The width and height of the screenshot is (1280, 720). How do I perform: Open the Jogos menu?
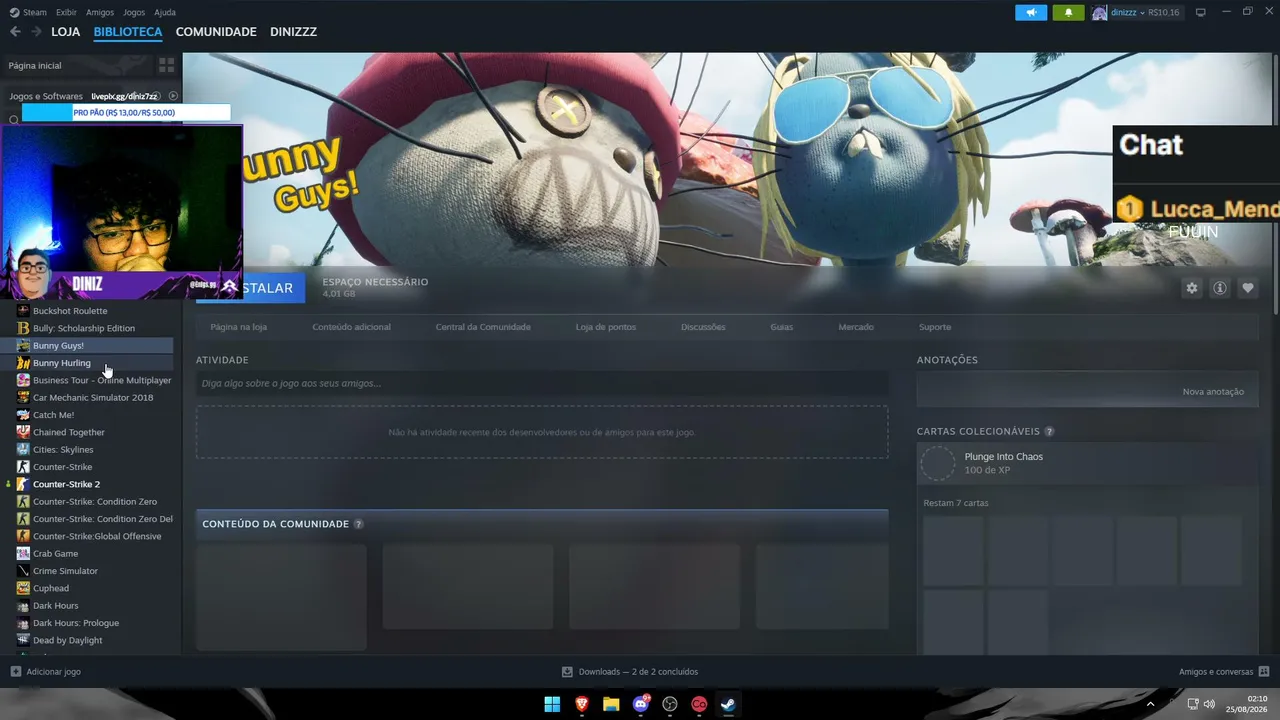coord(134,12)
